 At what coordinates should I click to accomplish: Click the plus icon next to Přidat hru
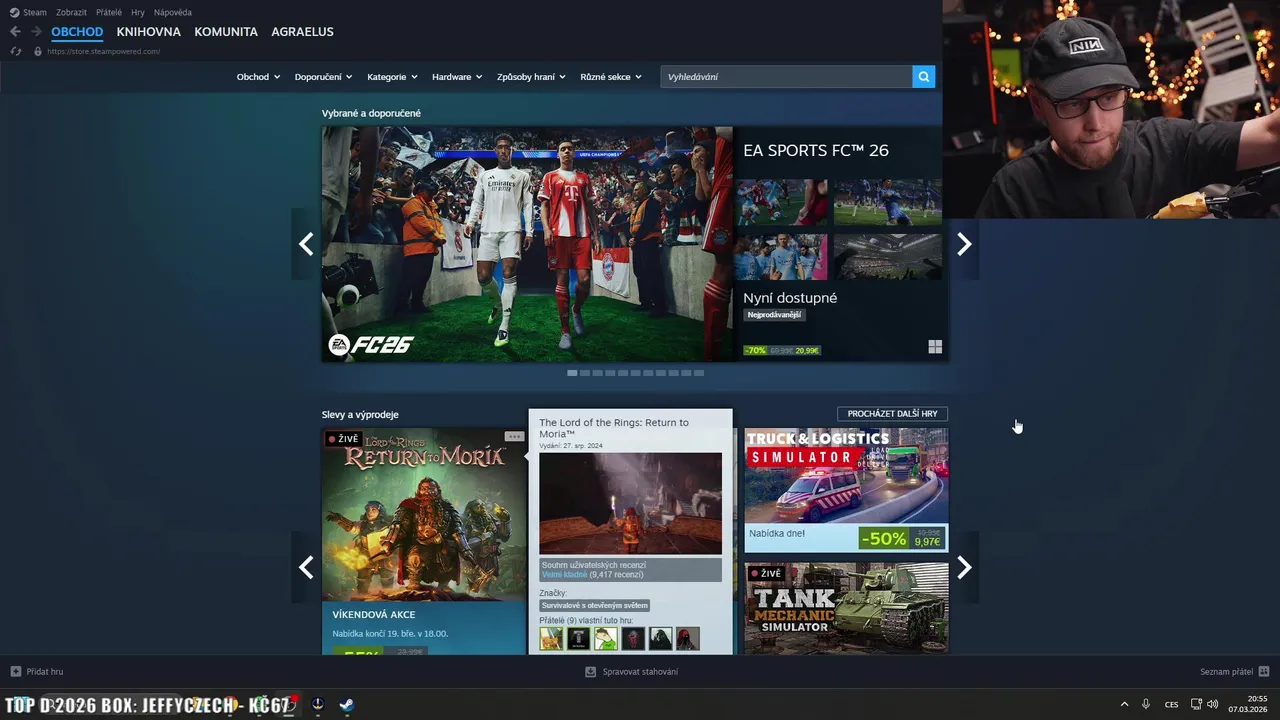point(15,671)
